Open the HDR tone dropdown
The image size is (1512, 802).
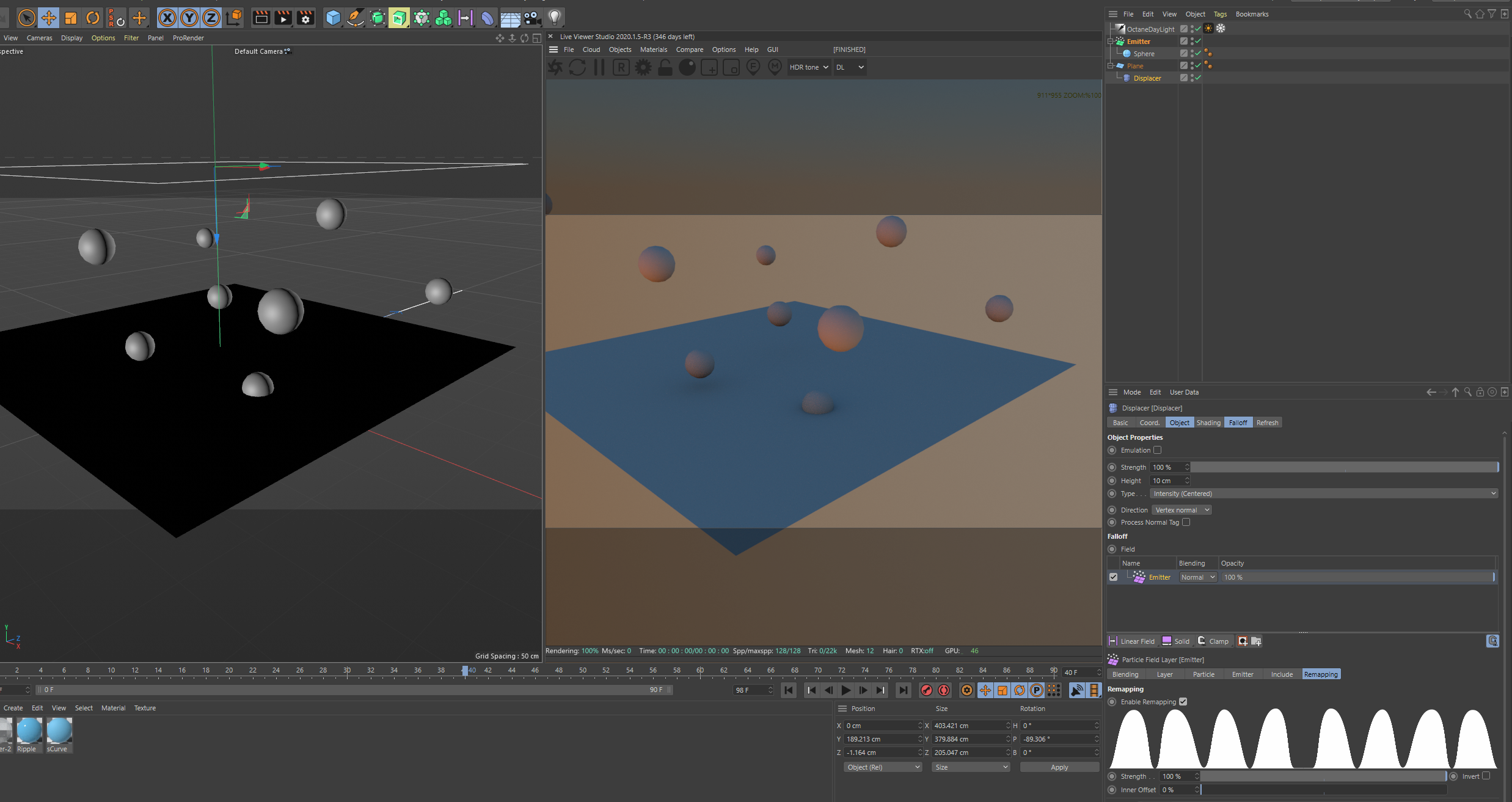pos(808,67)
